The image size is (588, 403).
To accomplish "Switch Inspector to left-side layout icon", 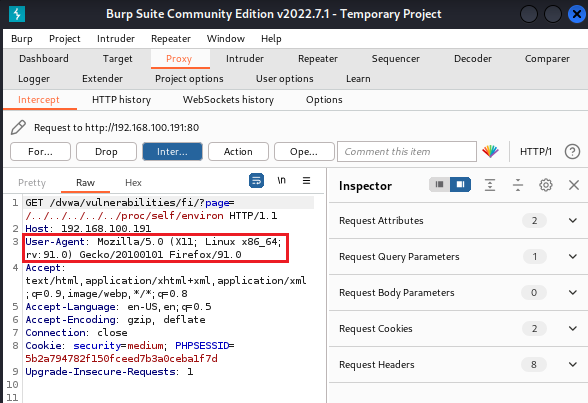I will (440, 184).
